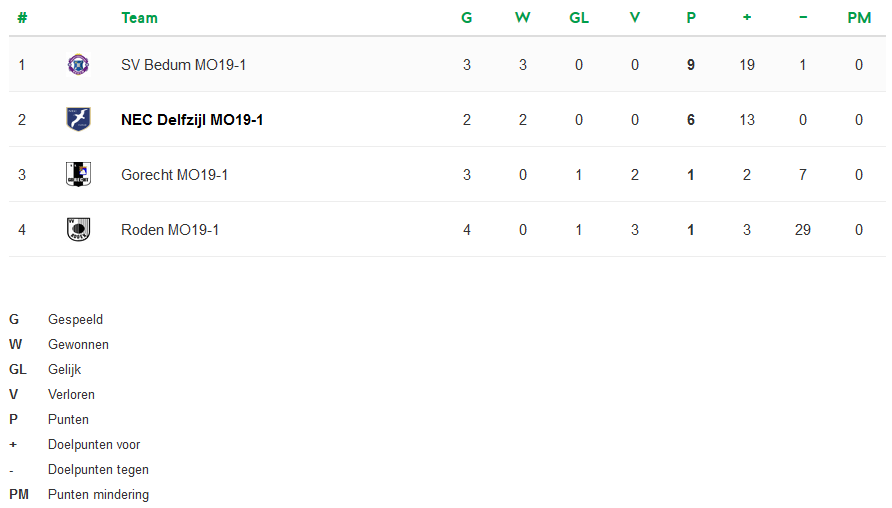Click the G (Gespeeld) column header
The height and width of the screenshot is (508, 892).
(467, 18)
